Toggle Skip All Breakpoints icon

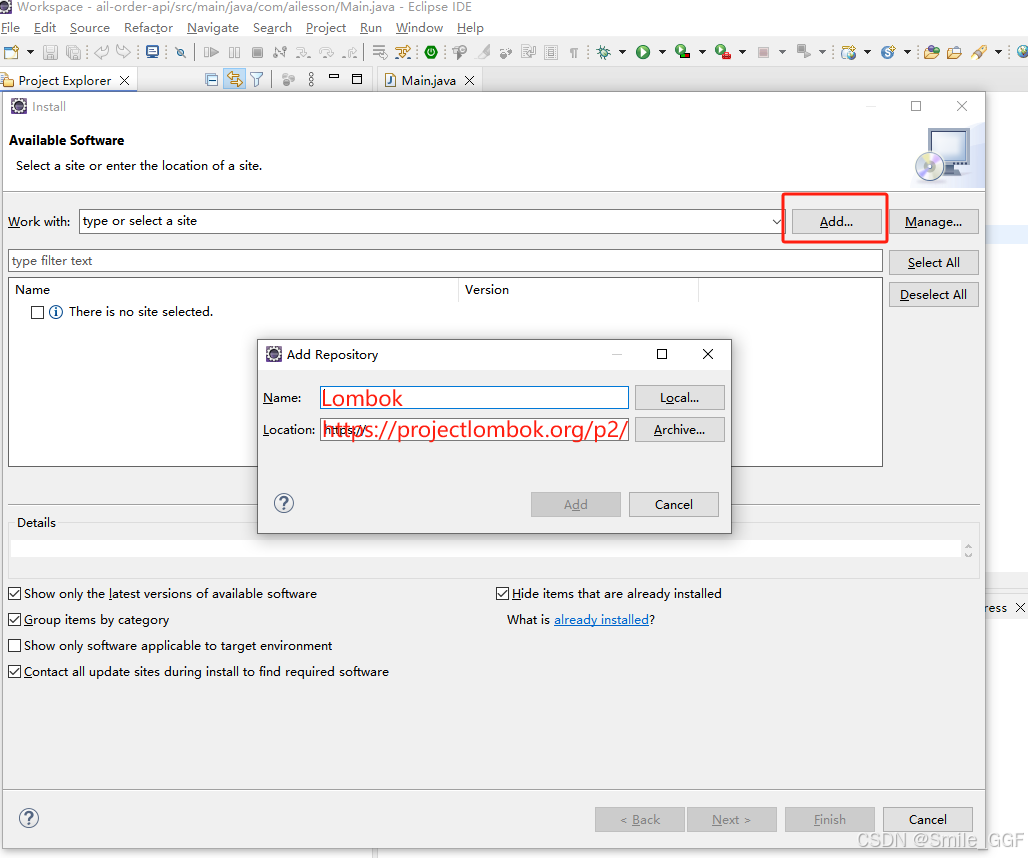(180, 52)
